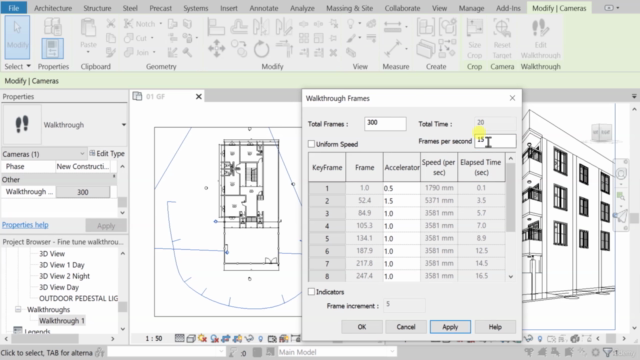
Task: Select the Rotate tool icon
Action: pos(261,49)
